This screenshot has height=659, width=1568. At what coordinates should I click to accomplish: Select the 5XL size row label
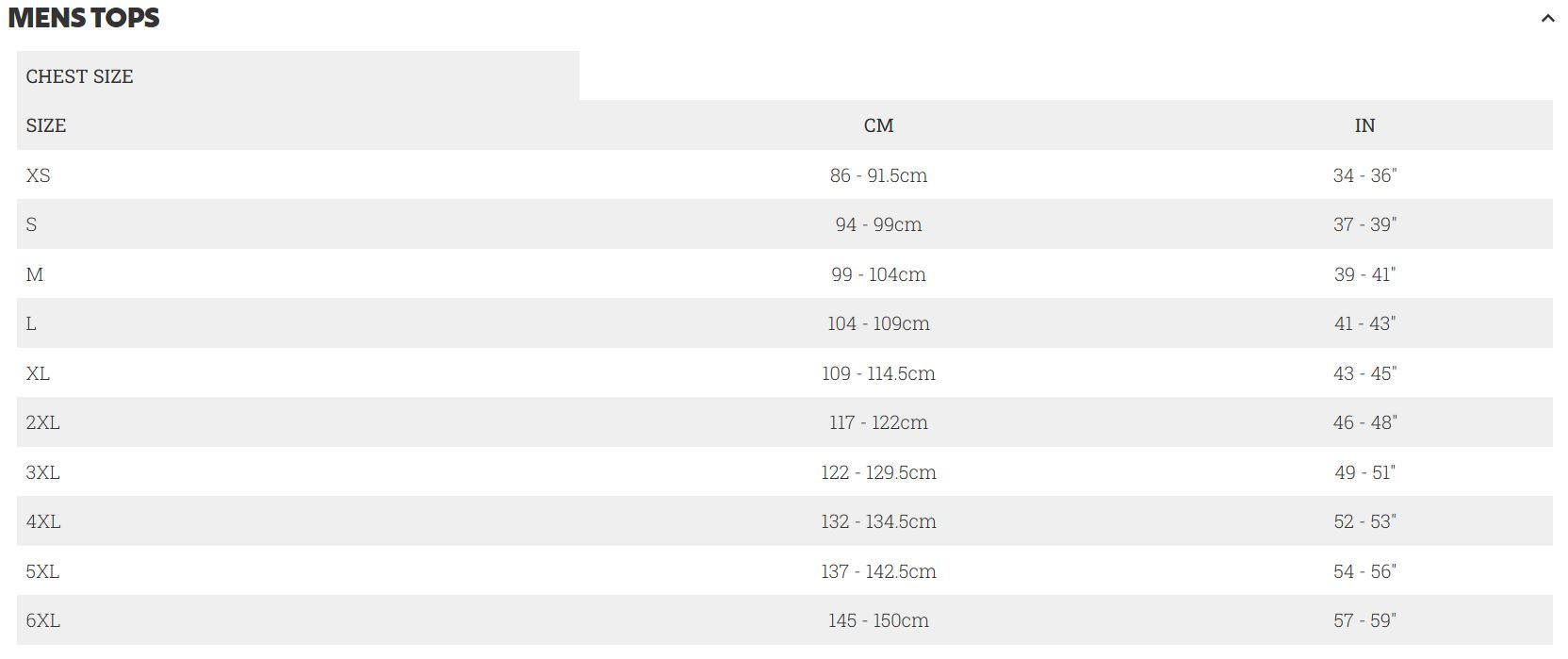(43, 571)
